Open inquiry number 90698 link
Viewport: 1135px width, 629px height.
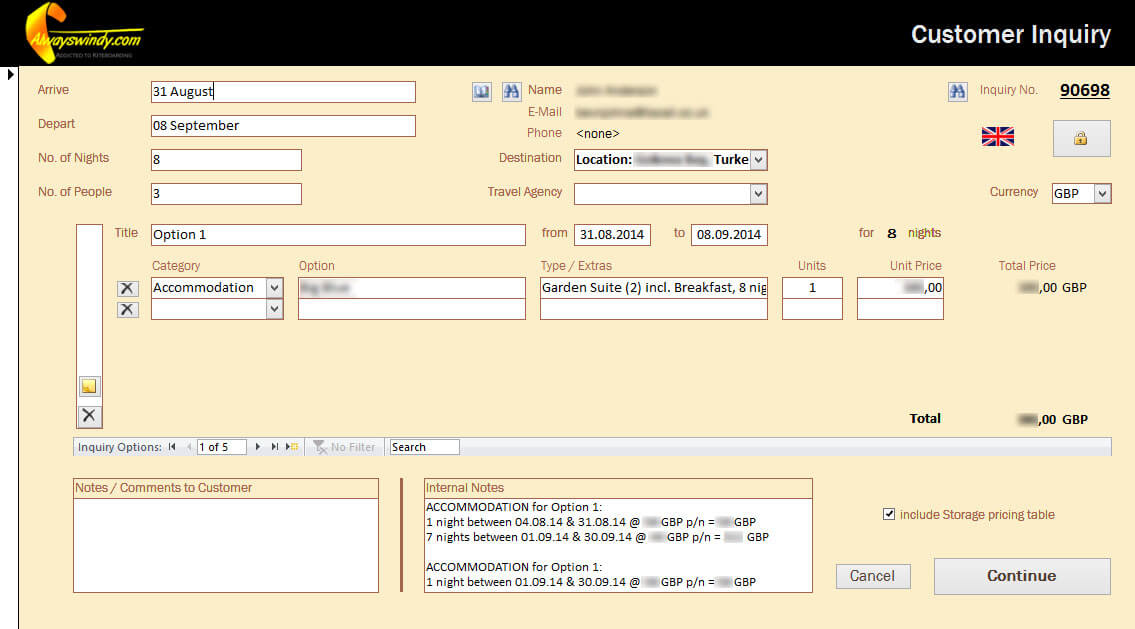click(1084, 90)
